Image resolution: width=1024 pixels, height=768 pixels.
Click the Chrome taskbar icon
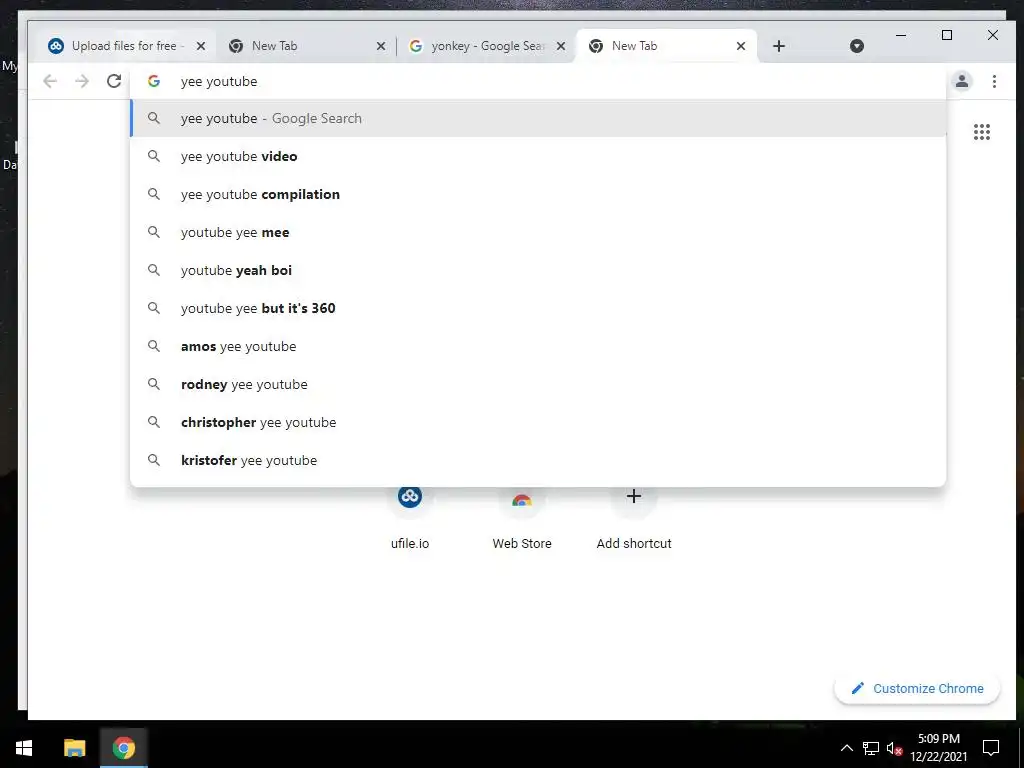123,748
